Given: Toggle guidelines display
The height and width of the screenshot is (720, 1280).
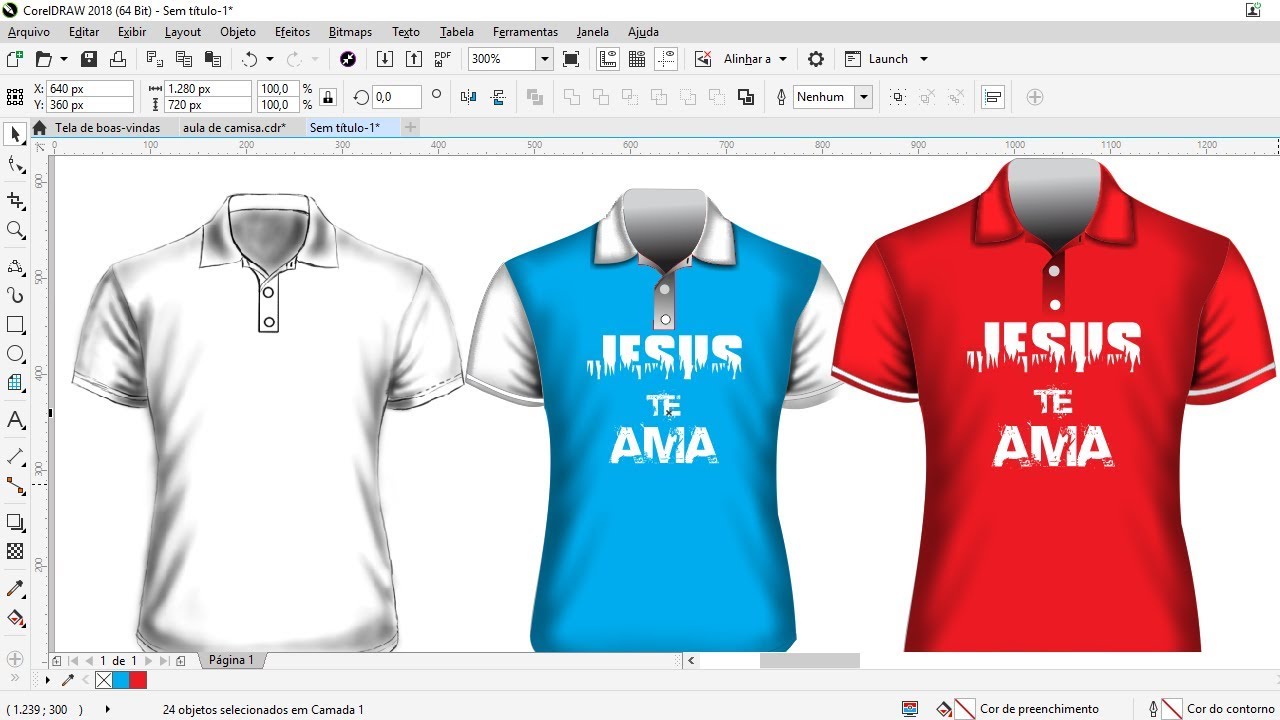Looking at the screenshot, I should [667, 59].
